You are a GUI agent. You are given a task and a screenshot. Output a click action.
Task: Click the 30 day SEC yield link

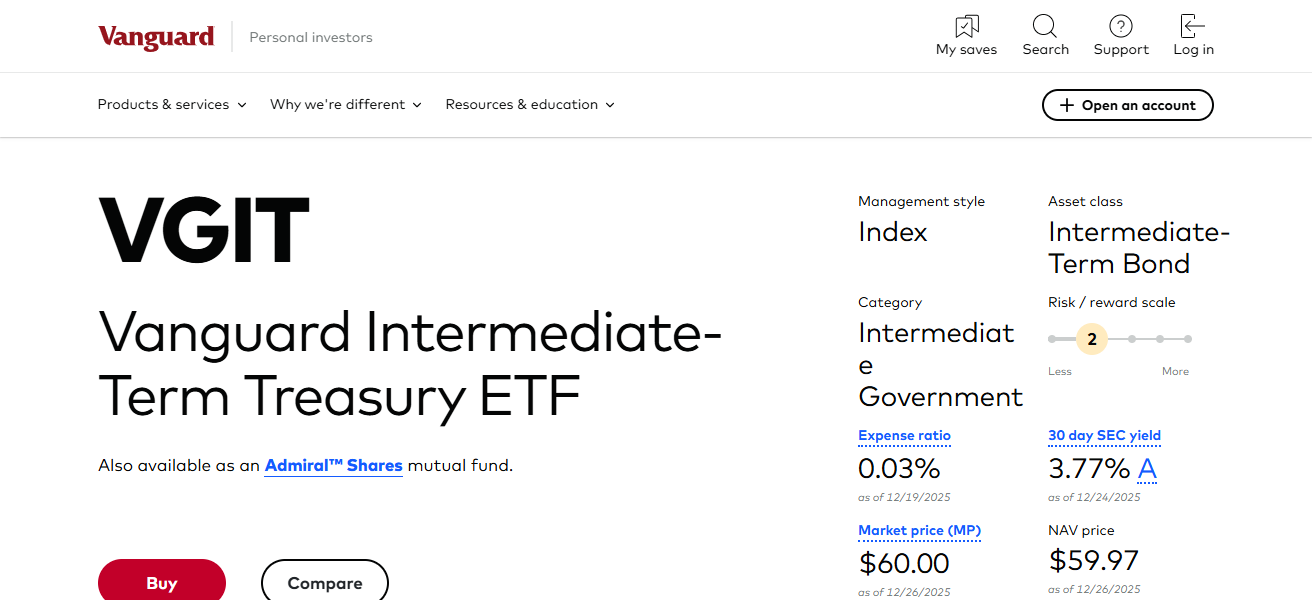(x=1104, y=435)
